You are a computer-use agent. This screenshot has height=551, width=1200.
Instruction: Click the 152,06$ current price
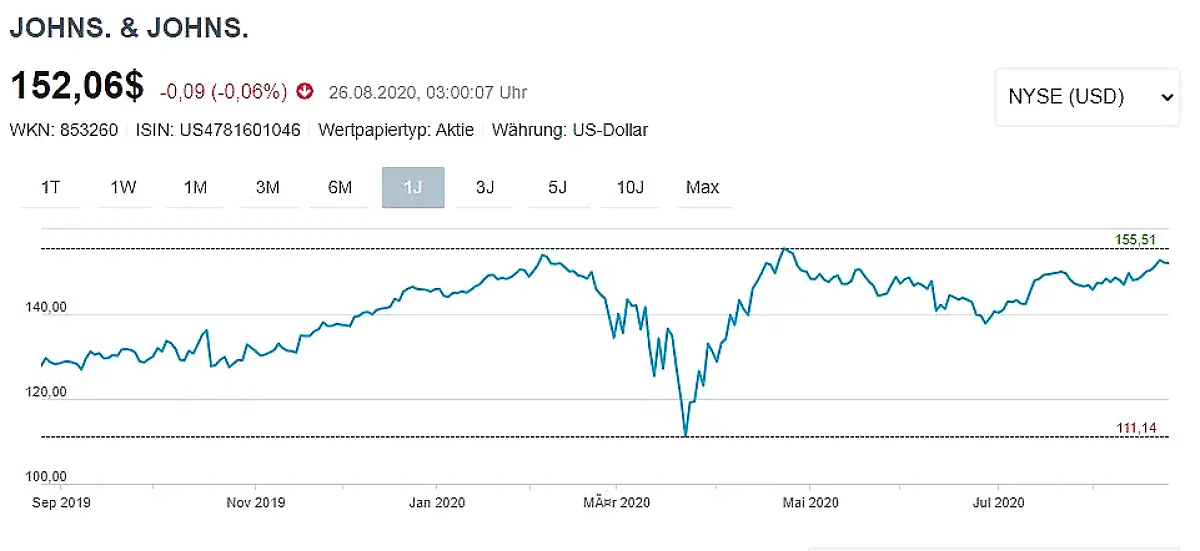(77, 86)
